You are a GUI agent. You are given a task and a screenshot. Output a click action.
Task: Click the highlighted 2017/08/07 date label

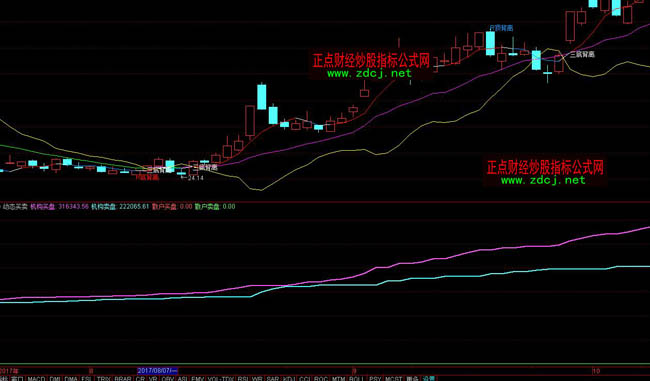click(x=158, y=370)
